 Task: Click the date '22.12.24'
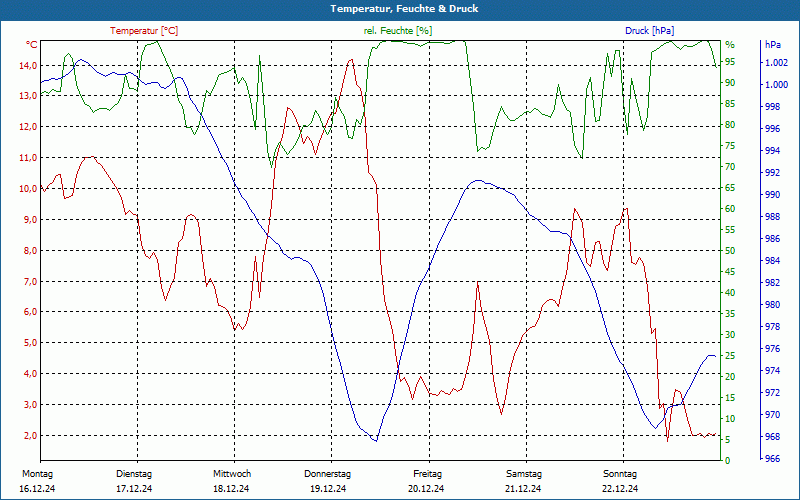pyautogui.click(x=620, y=489)
